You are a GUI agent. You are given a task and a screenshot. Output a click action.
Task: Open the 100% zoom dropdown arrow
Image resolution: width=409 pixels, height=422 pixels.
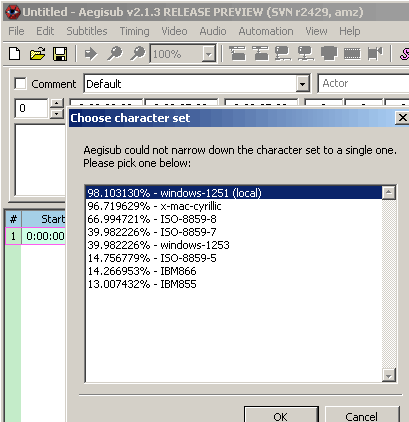coord(208,54)
